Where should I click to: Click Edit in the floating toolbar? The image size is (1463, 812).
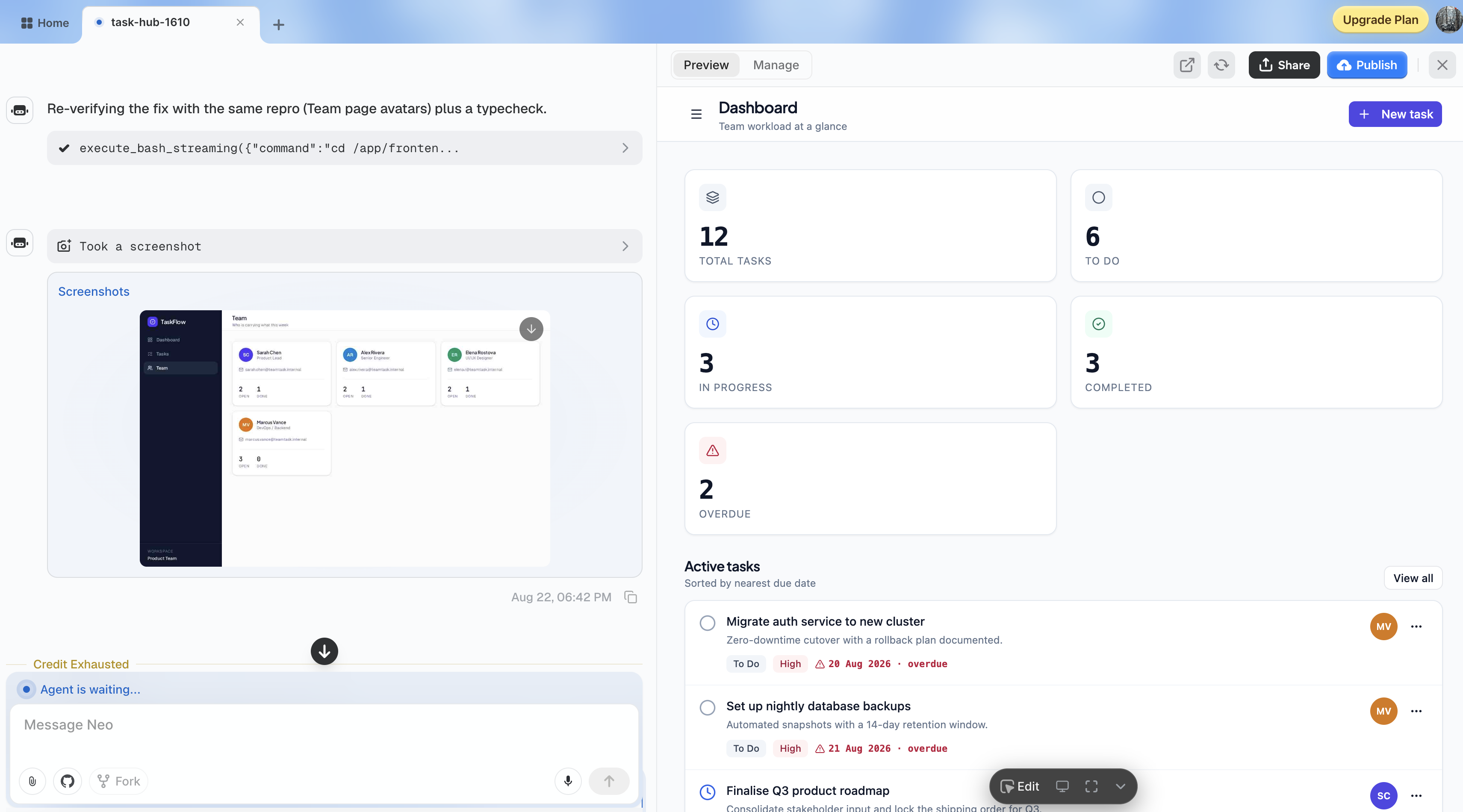pyautogui.click(x=1020, y=786)
